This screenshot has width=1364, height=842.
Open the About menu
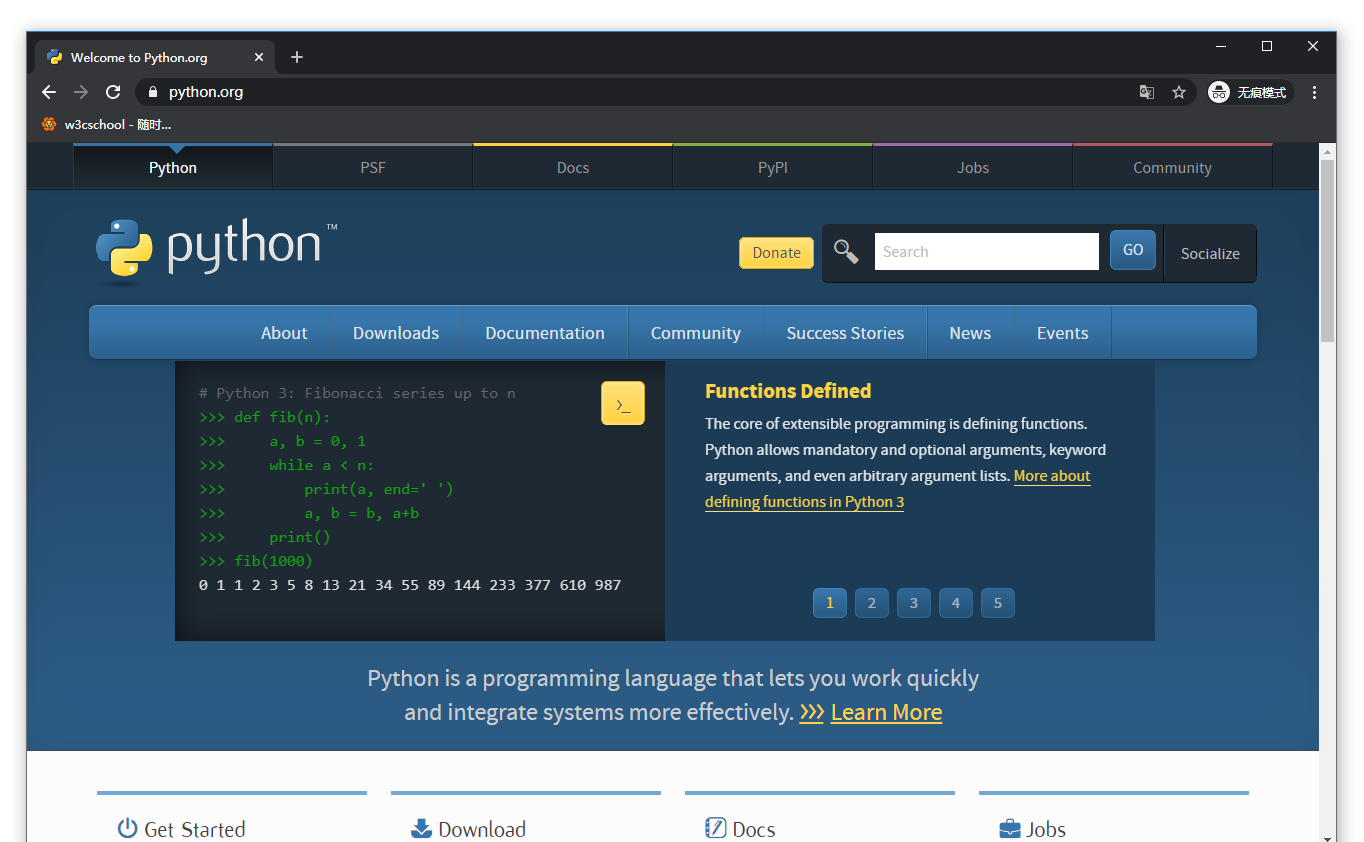[x=284, y=333]
